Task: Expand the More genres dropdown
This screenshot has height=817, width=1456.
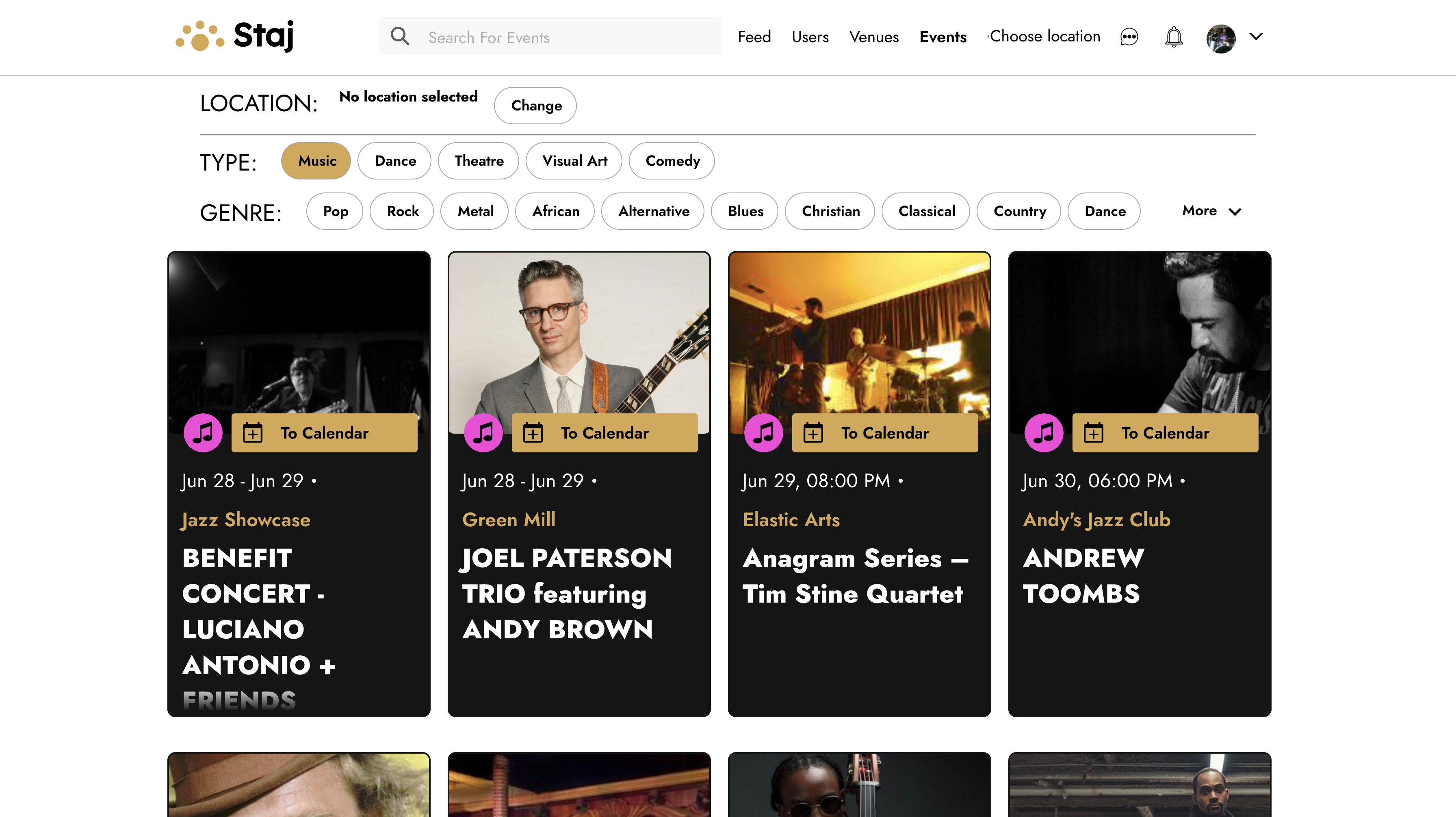Action: (x=1211, y=211)
